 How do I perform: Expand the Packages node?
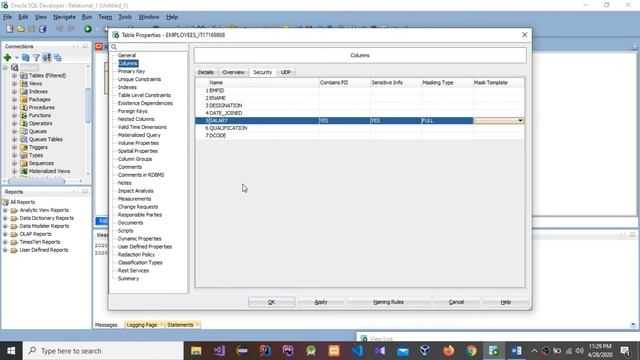[14, 99]
